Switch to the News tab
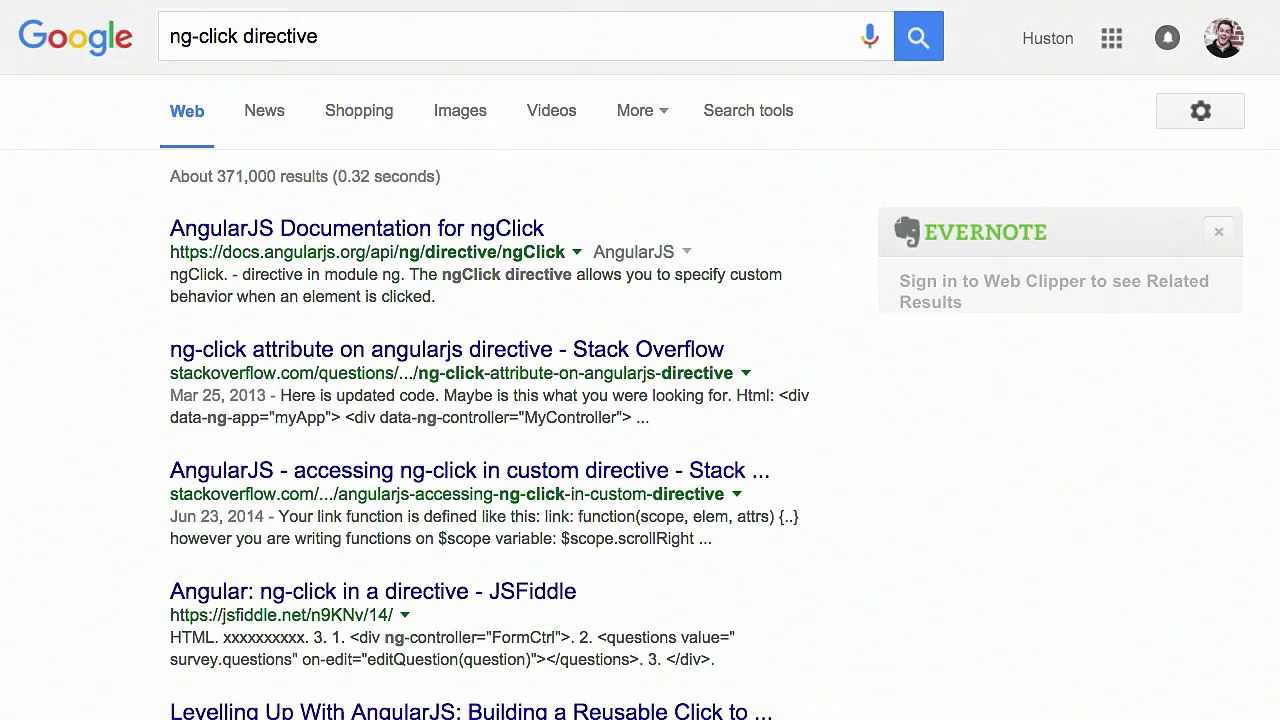The image size is (1280, 720). [x=264, y=111]
